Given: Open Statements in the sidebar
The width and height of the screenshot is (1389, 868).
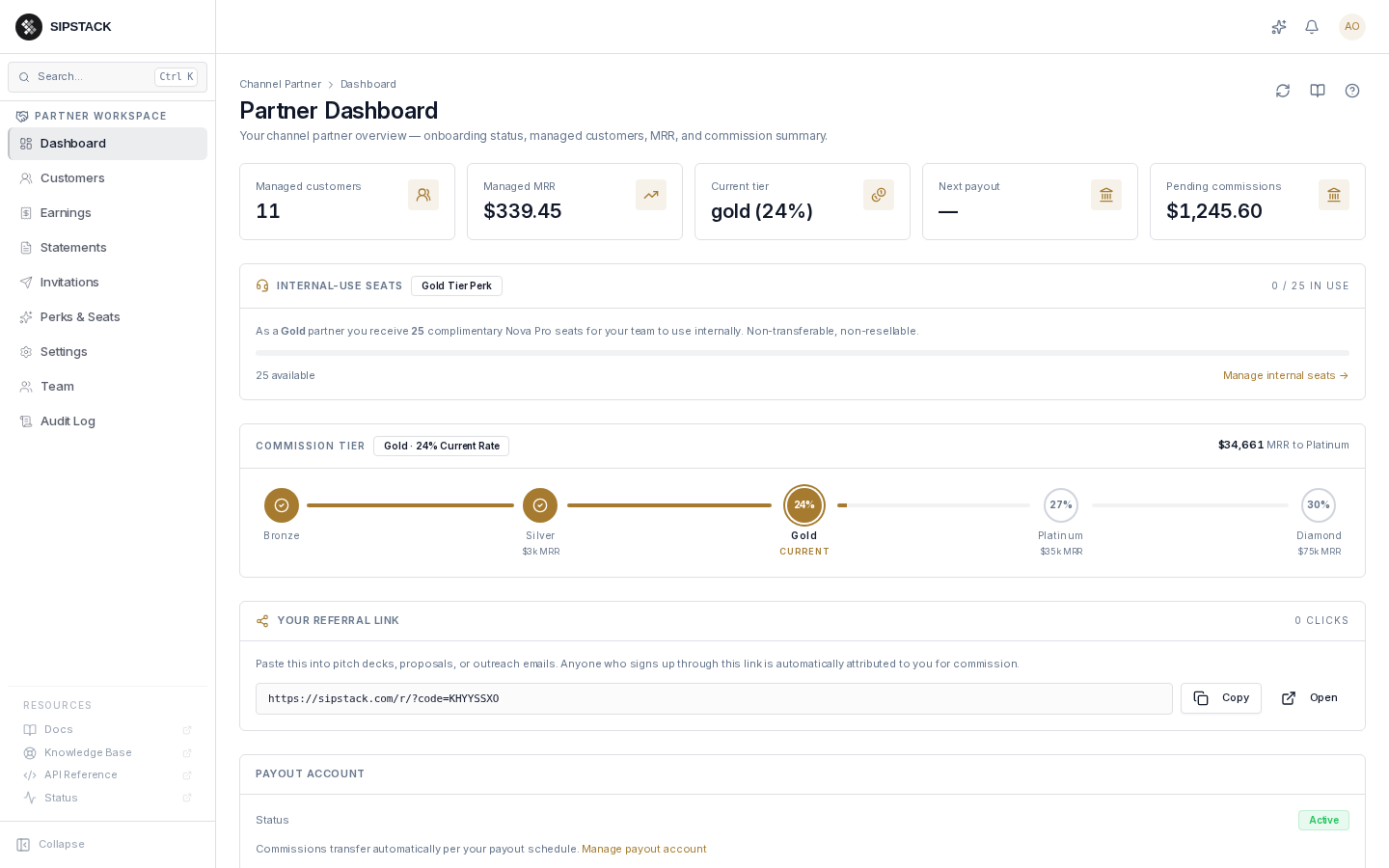Looking at the screenshot, I should [x=108, y=248].
